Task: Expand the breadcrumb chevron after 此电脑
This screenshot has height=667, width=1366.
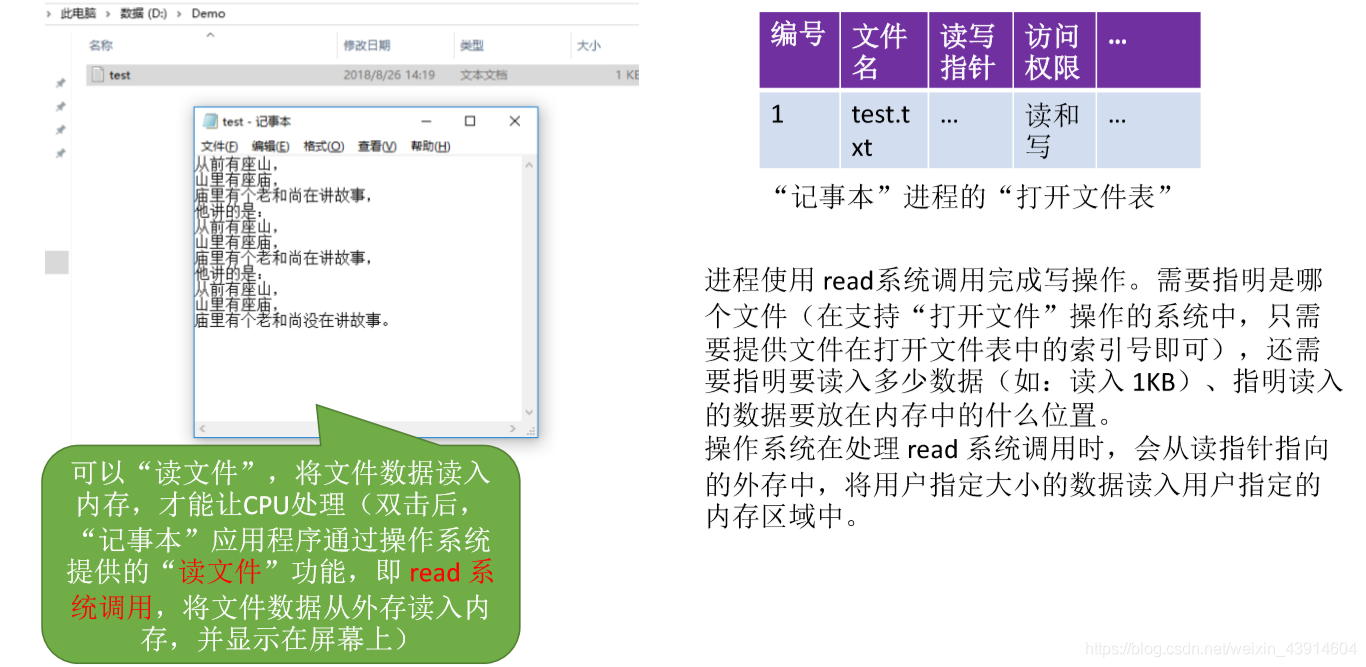Action: (x=109, y=13)
